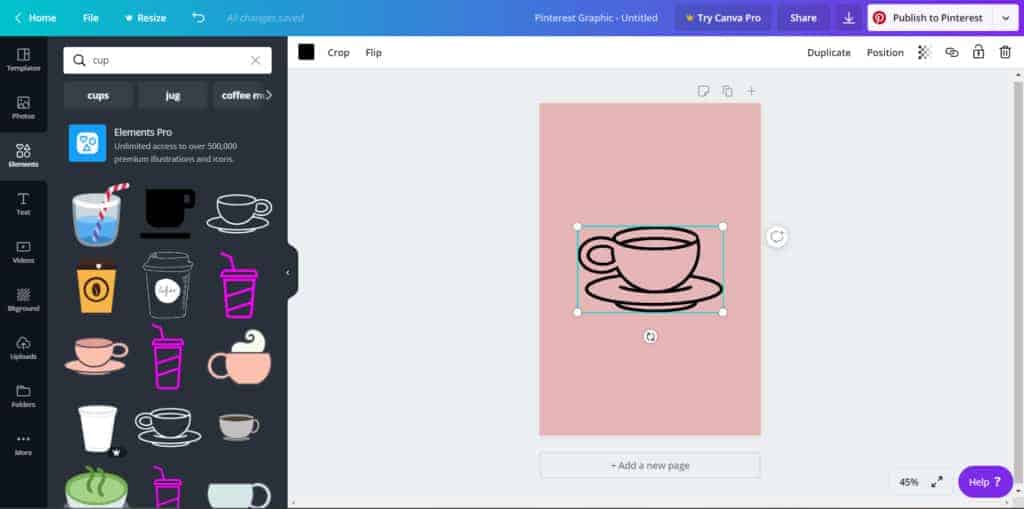Click the Elements Pro icon

click(88, 143)
